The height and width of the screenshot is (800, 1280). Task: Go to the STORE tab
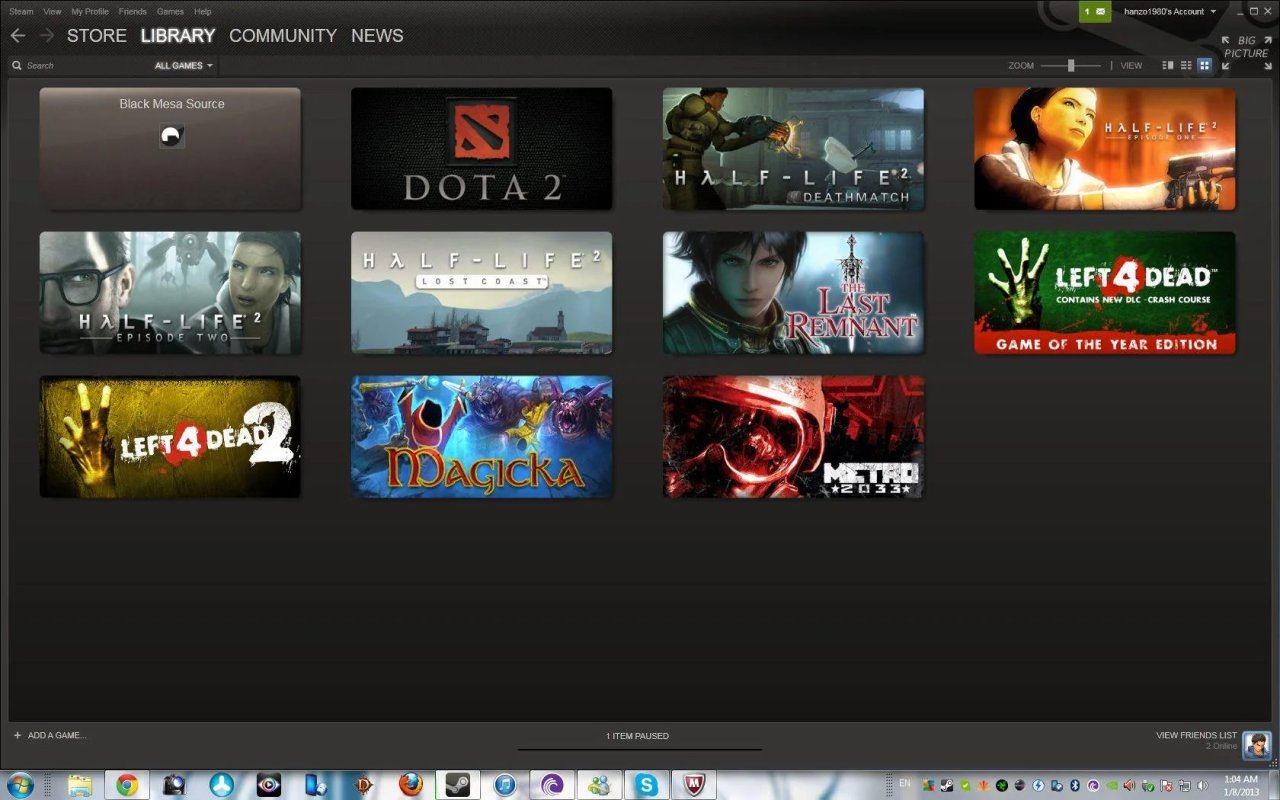tap(97, 36)
